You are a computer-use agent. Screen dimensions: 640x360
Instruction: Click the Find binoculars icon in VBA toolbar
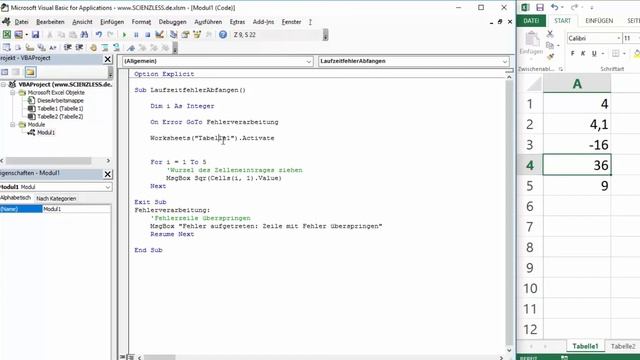tap(84, 35)
